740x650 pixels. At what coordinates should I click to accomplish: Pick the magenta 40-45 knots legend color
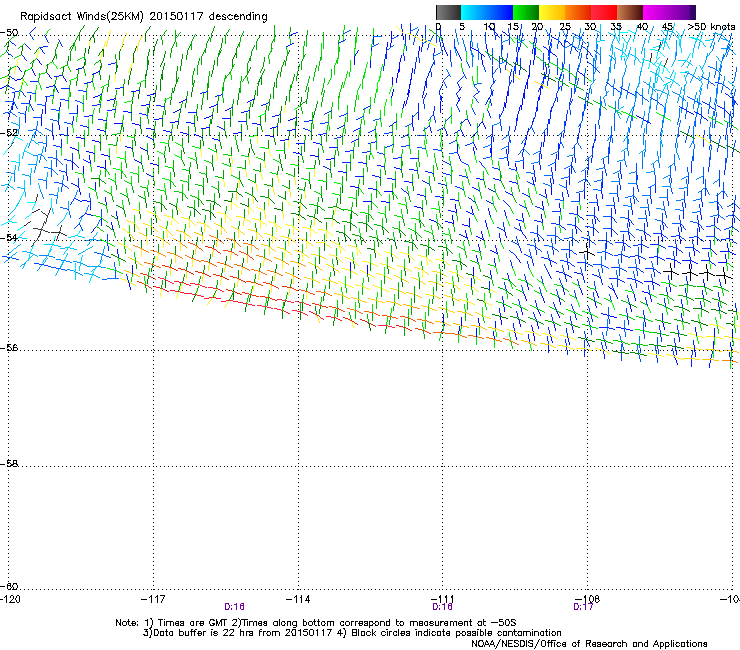[x=656, y=12]
